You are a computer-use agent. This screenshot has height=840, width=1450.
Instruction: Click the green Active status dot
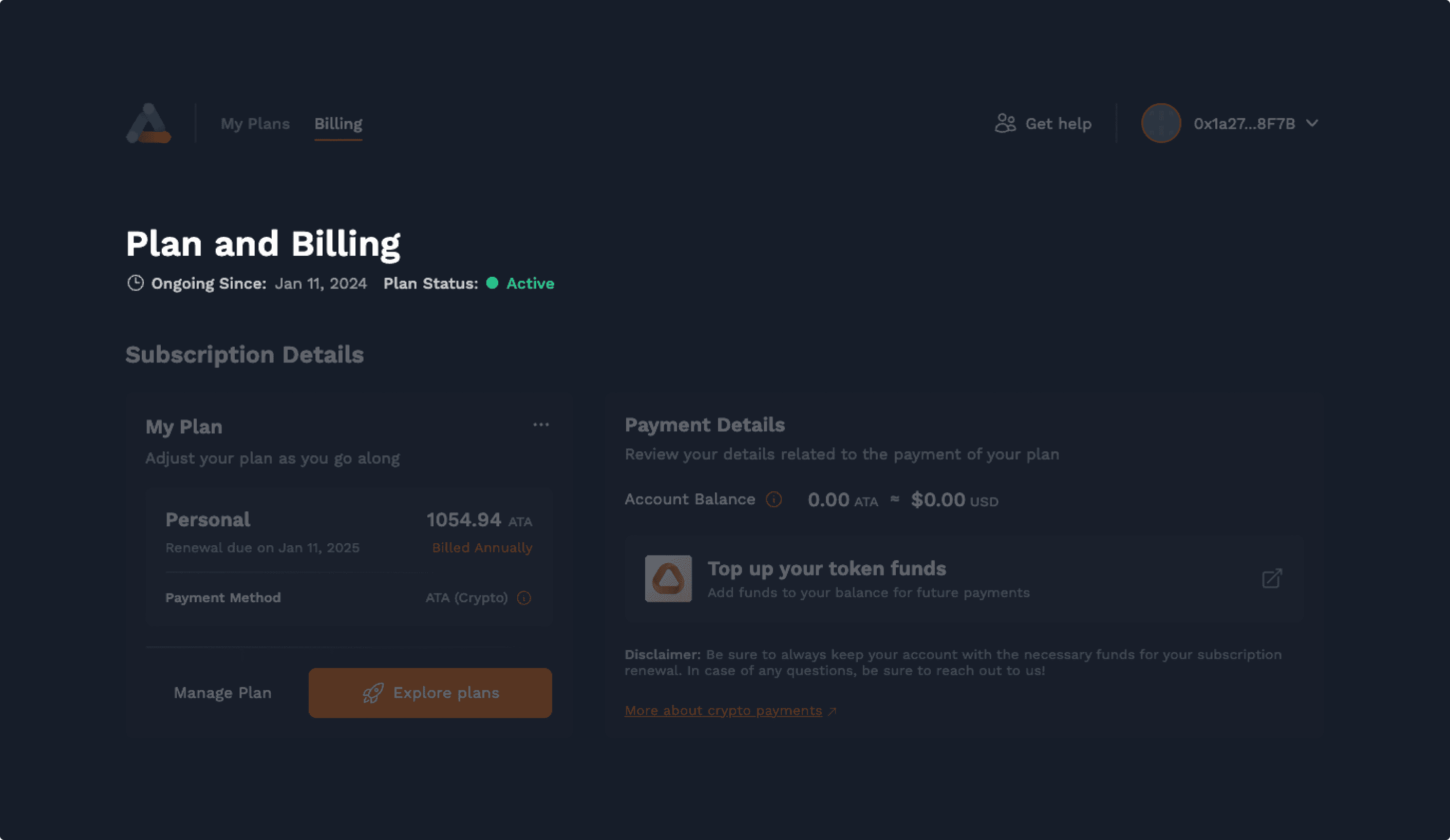tap(492, 283)
